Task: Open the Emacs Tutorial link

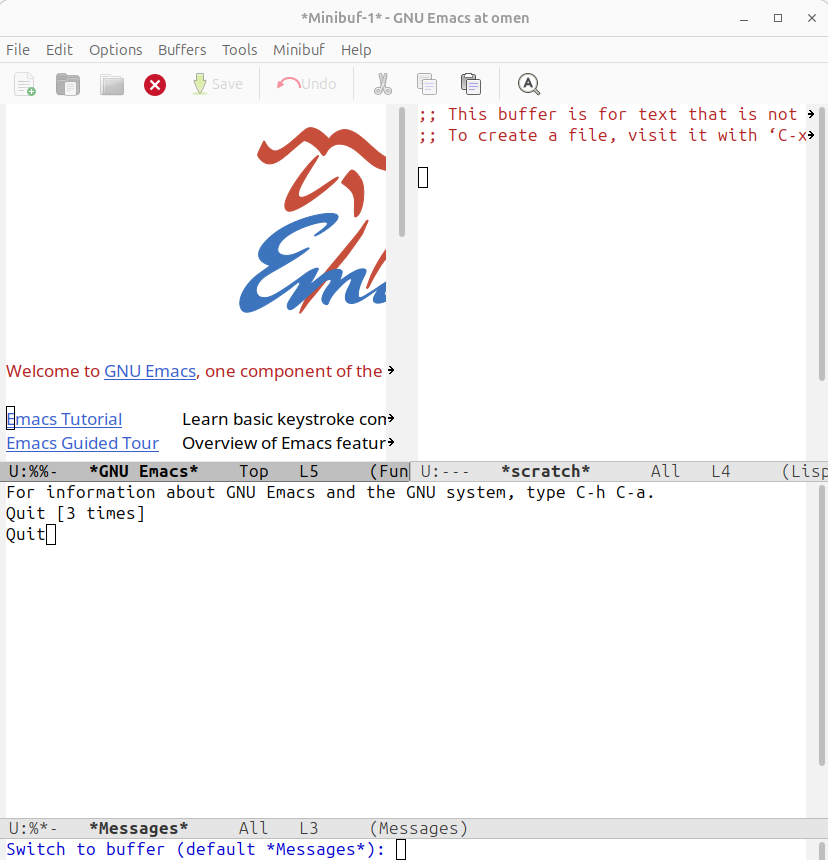Action: (x=64, y=419)
